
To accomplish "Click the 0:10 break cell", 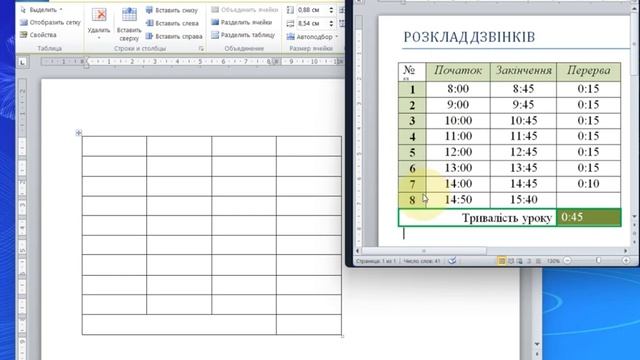I will coord(589,184).
